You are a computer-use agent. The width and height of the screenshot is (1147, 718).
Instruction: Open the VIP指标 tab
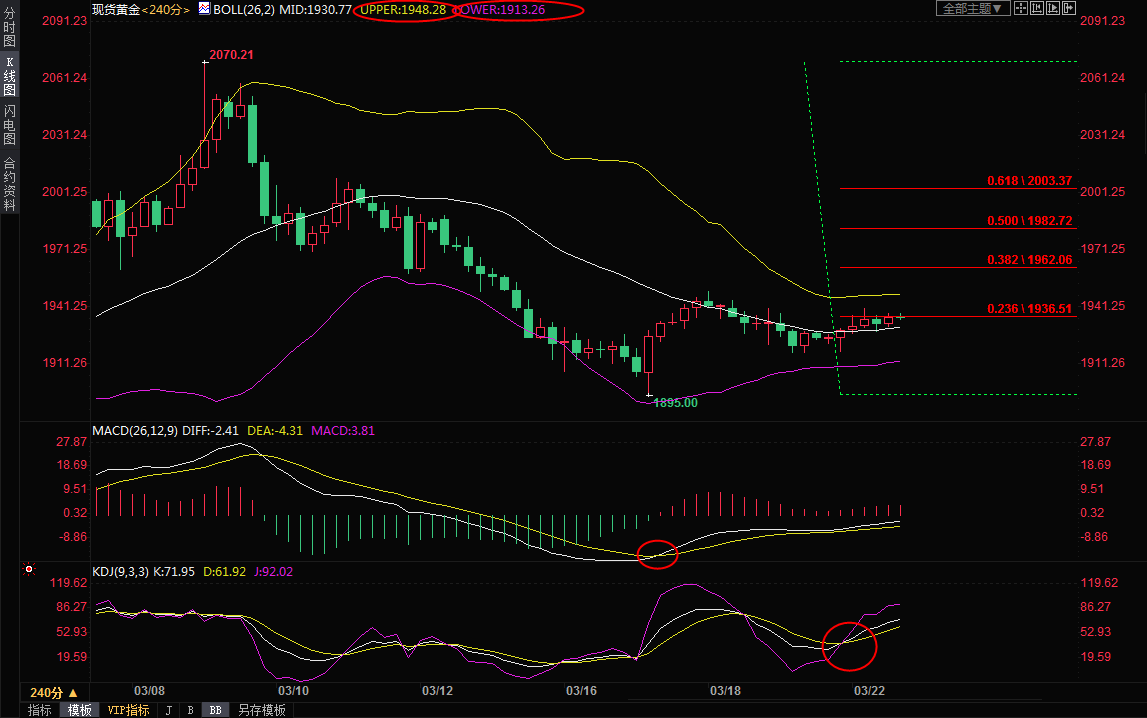coord(128,710)
